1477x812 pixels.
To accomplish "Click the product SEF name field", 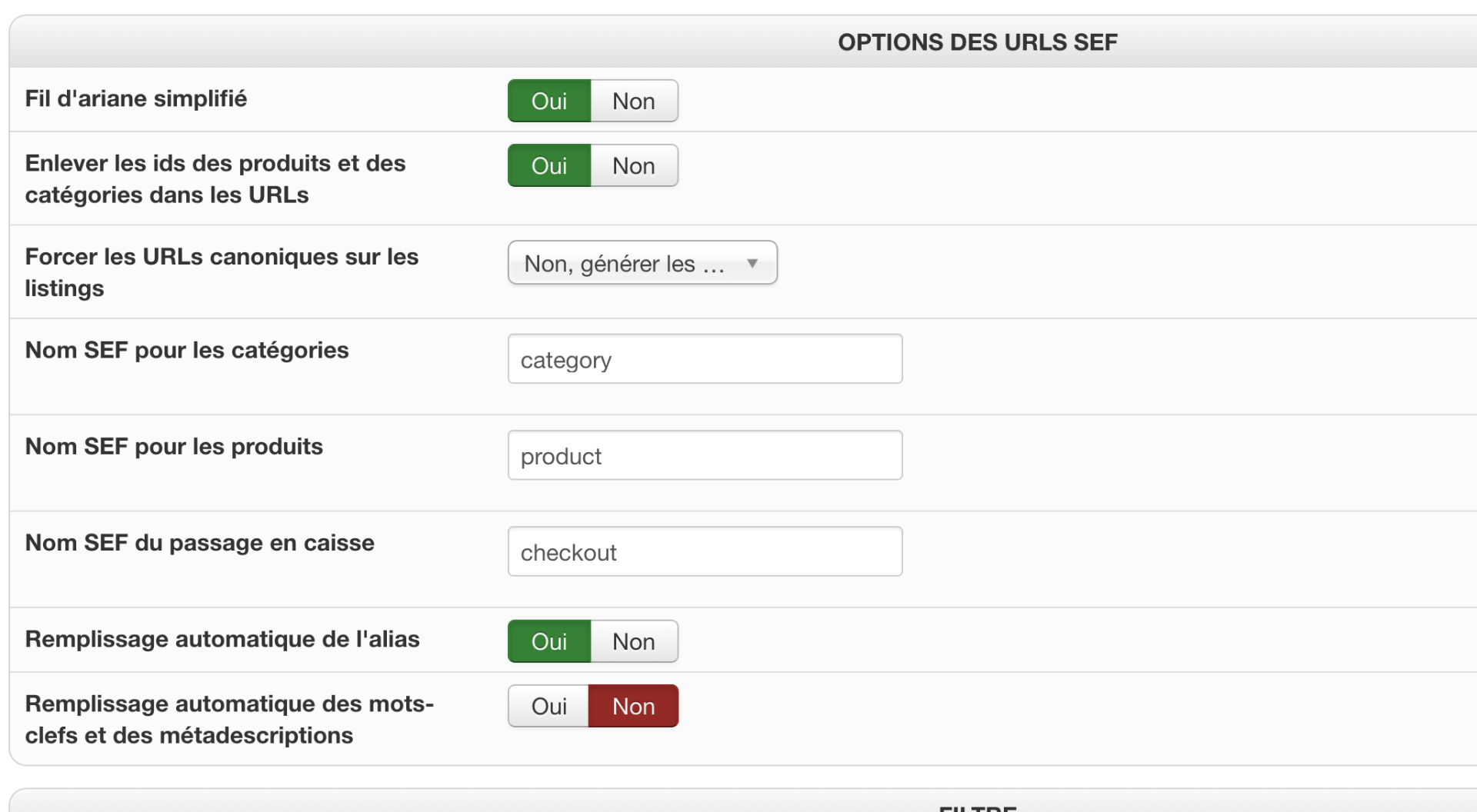I will [705, 455].
